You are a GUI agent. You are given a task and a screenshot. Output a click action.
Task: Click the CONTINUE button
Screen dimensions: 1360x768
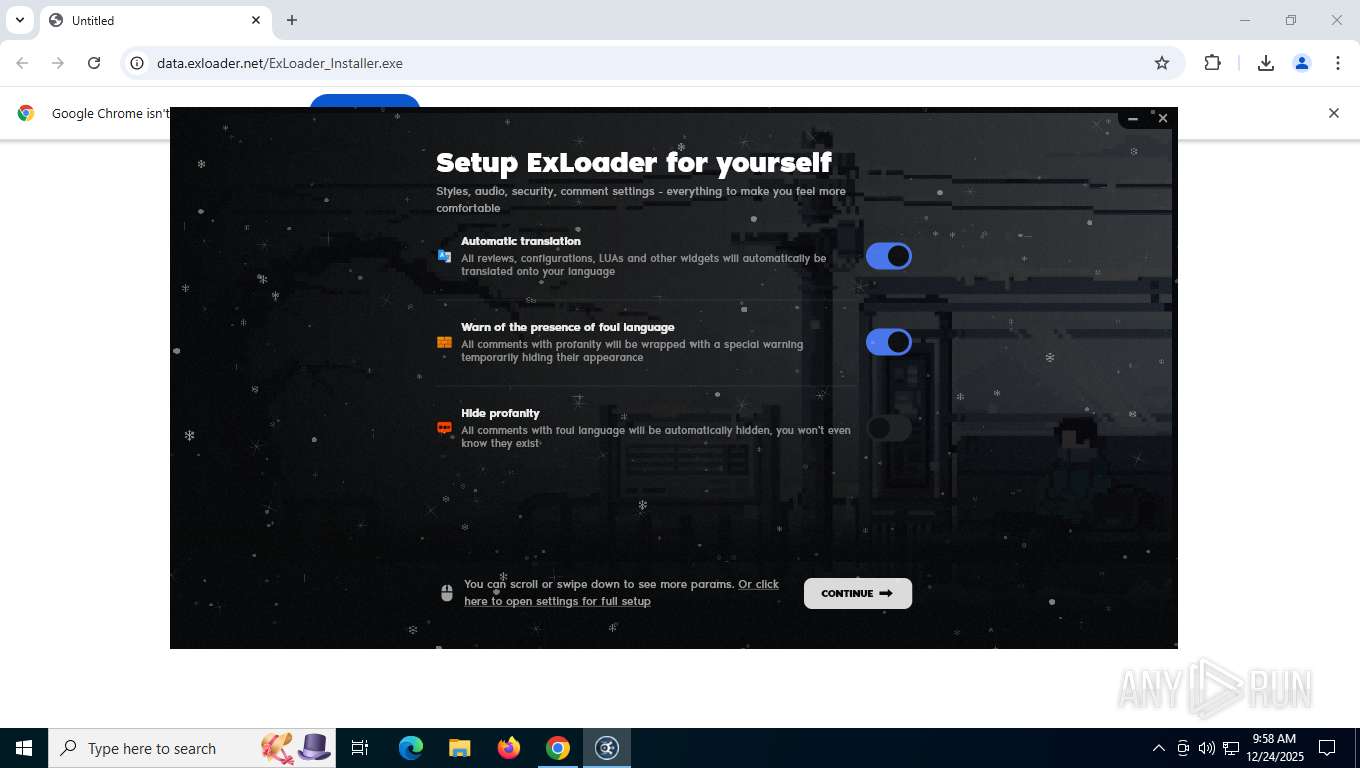858,593
